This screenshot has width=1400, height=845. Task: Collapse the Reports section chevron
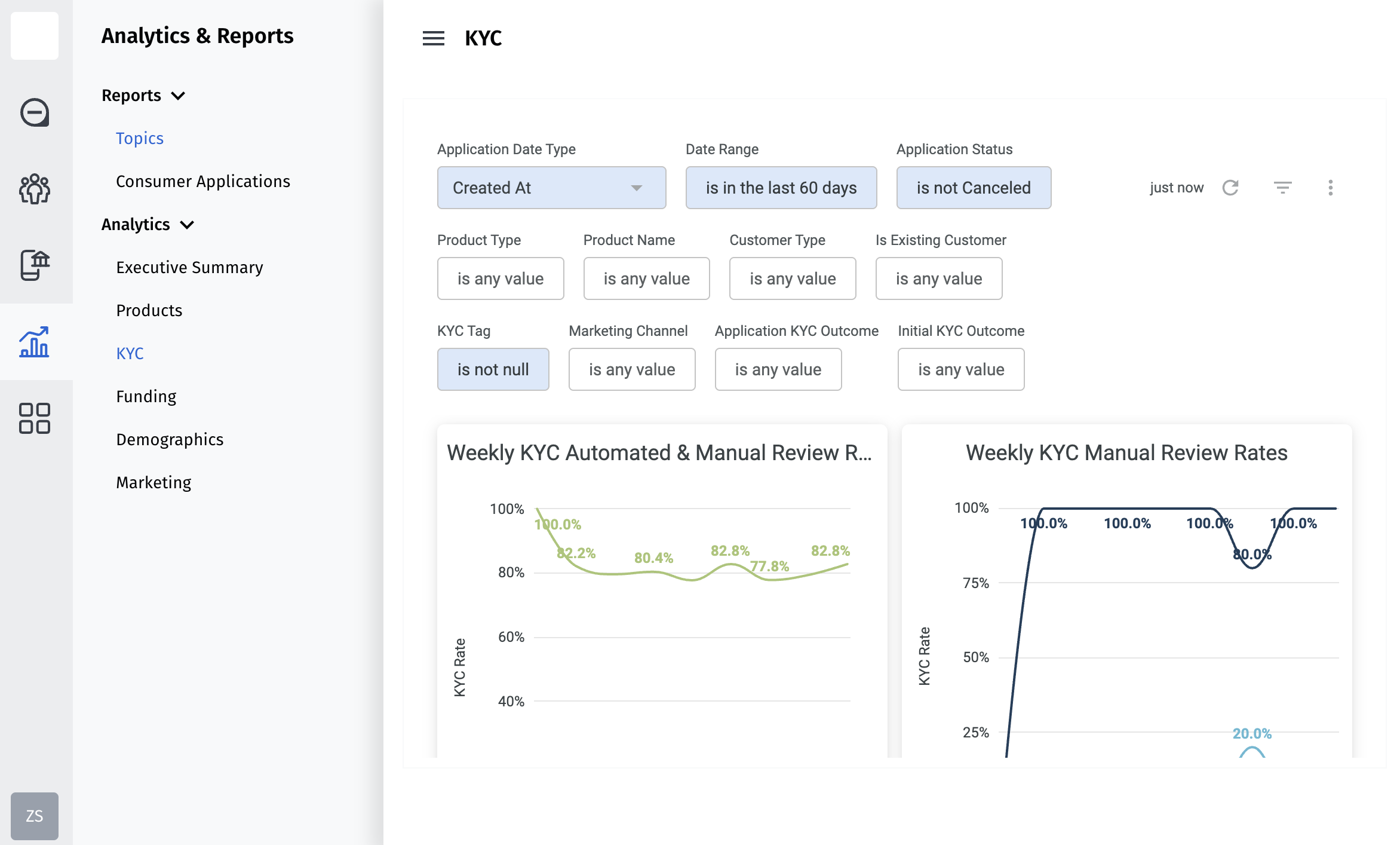(x=178, y=96)
